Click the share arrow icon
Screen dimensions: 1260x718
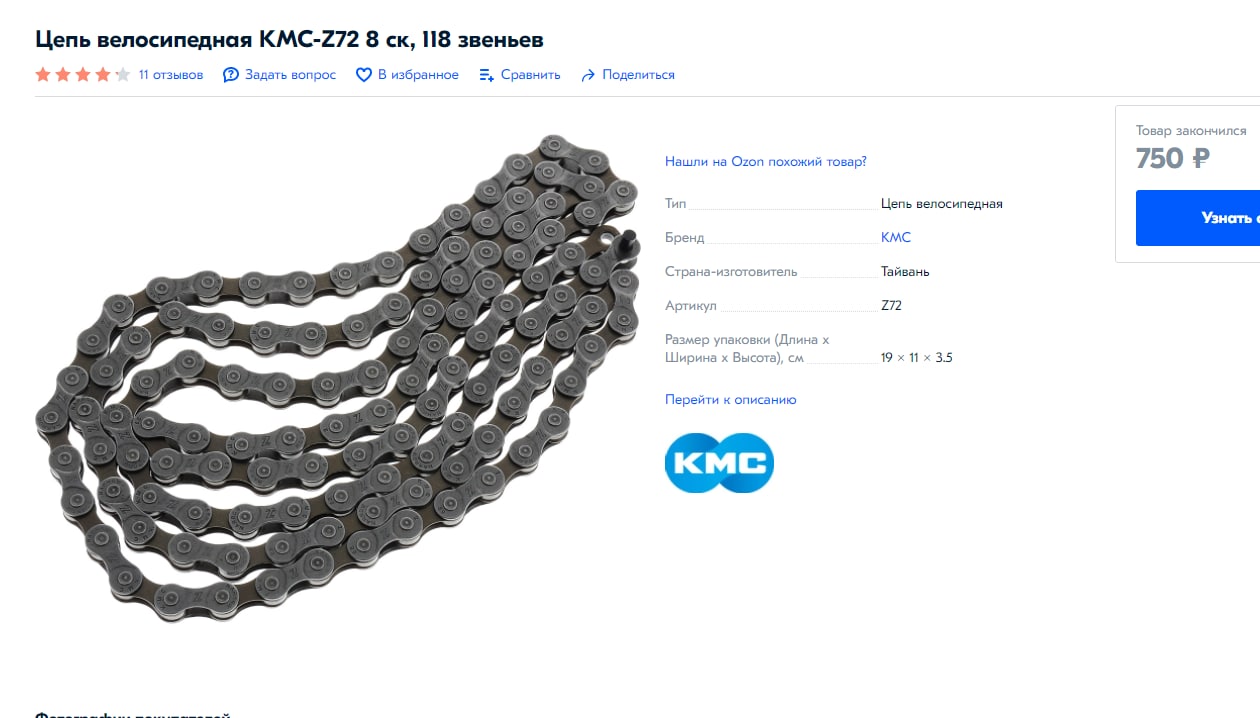[588, 75]
